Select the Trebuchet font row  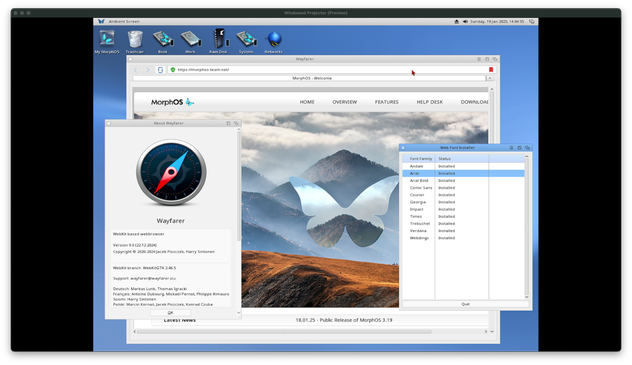pos(463,224)
